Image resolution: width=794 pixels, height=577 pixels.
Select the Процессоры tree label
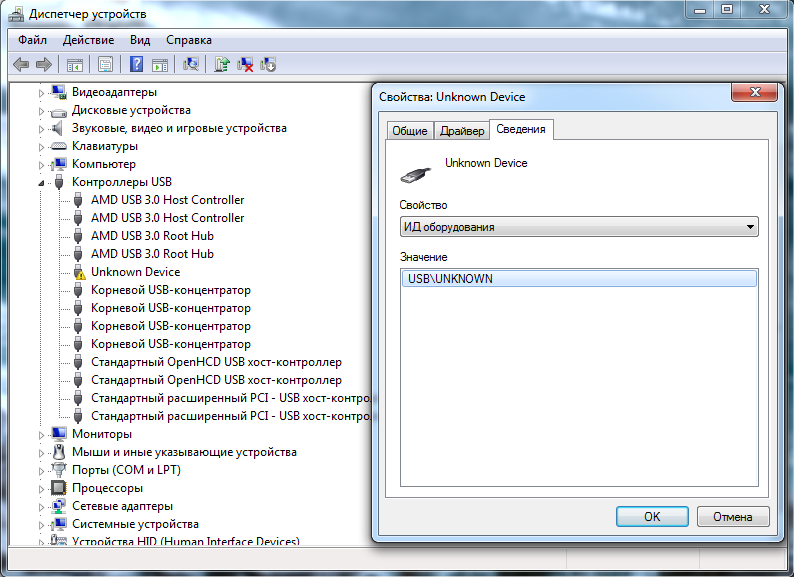click(x=107, y=488)
